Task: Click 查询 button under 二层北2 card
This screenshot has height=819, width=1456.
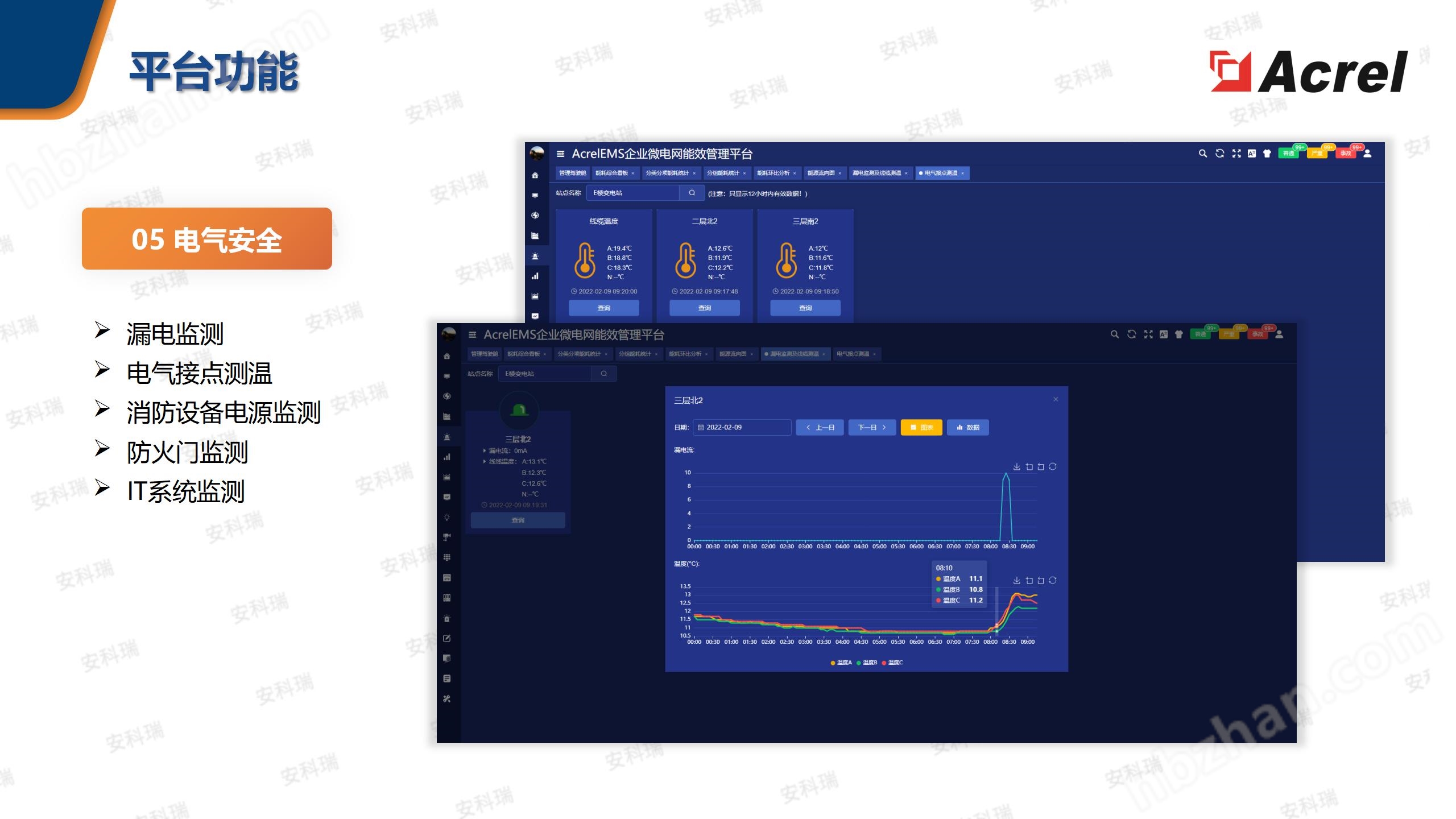Action: (704, 308)
